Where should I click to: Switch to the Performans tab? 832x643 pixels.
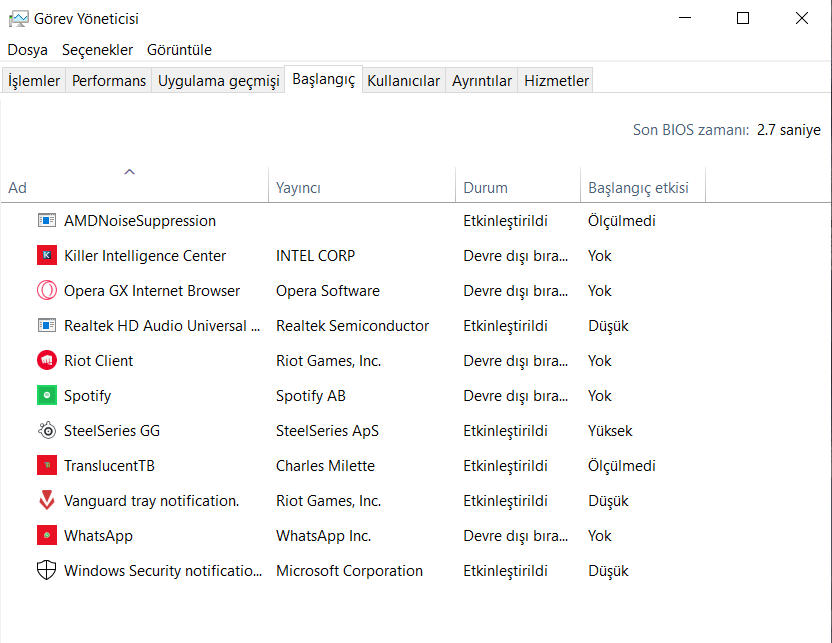click(x=109, y=81)
